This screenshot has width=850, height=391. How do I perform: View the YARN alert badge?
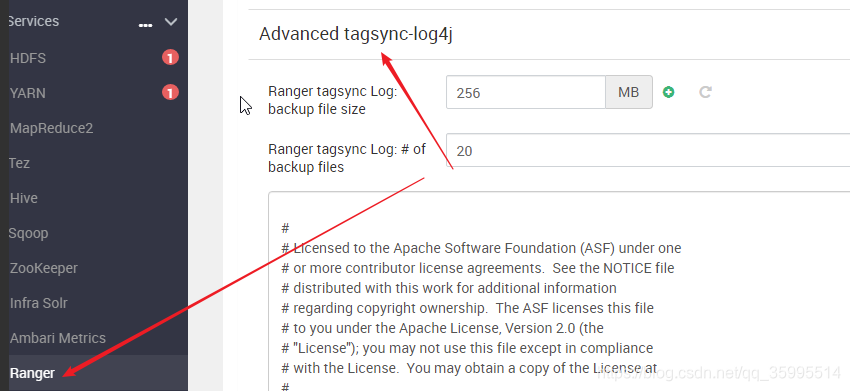(170, 93)
